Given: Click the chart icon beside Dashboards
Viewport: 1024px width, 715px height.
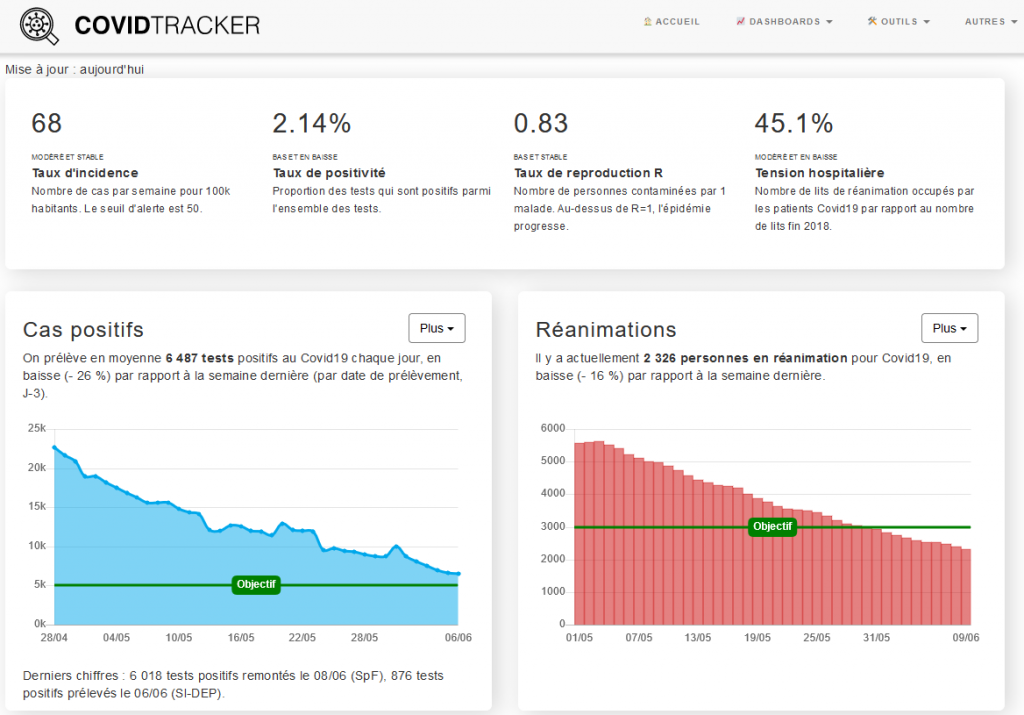Looking at the screenshot, I should coord(741,22).
